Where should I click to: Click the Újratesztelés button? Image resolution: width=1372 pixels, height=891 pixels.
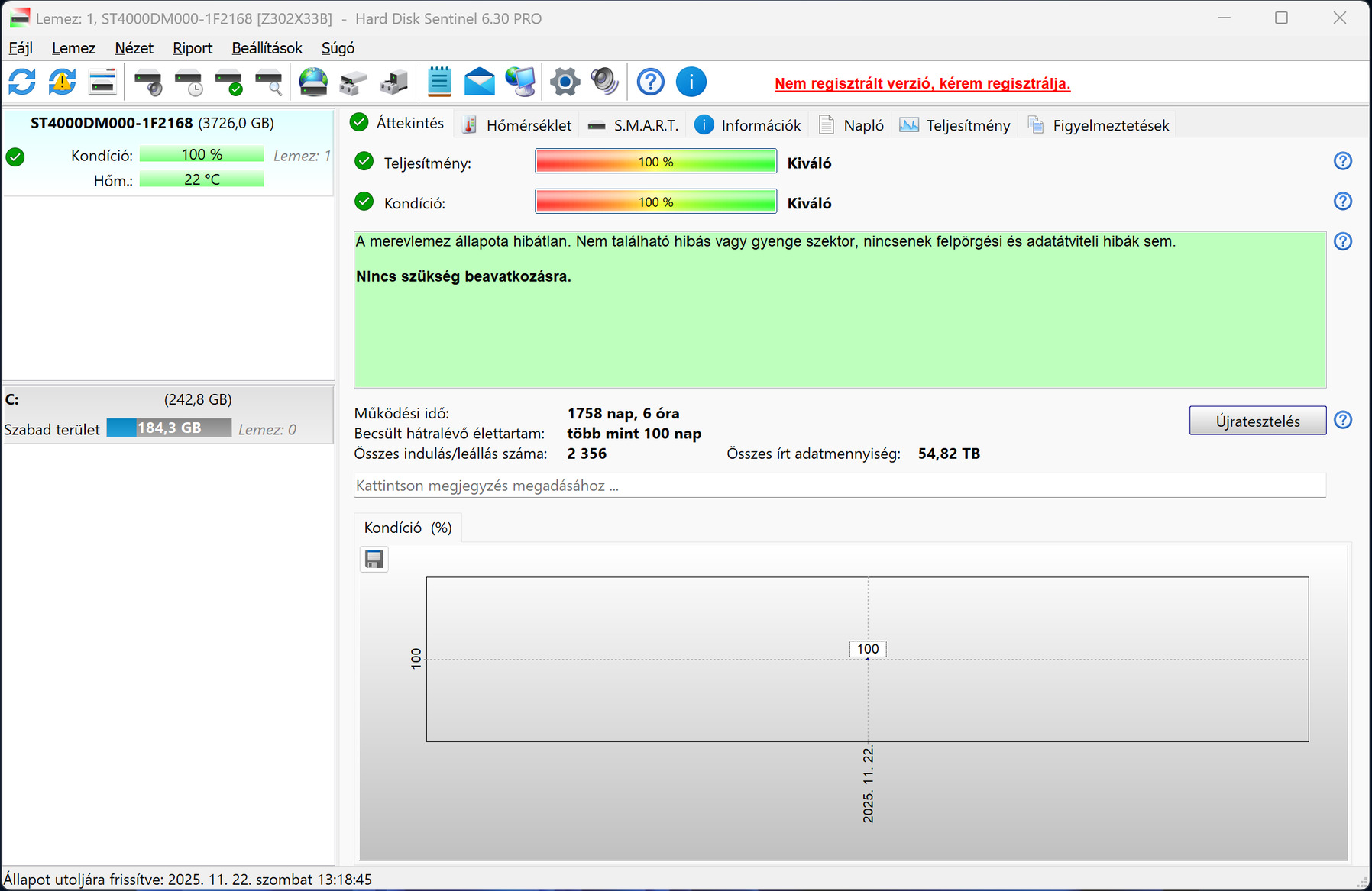coord(1257,421)
